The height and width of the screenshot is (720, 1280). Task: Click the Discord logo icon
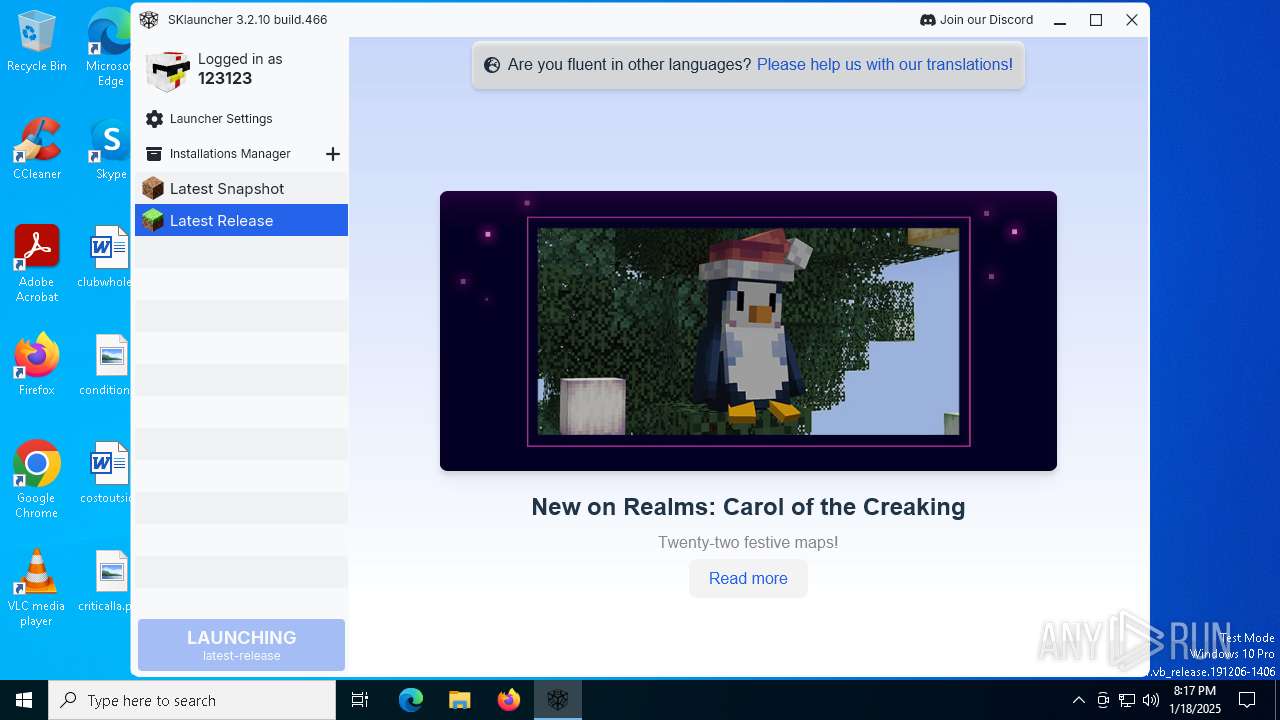(x=927, y=20)
